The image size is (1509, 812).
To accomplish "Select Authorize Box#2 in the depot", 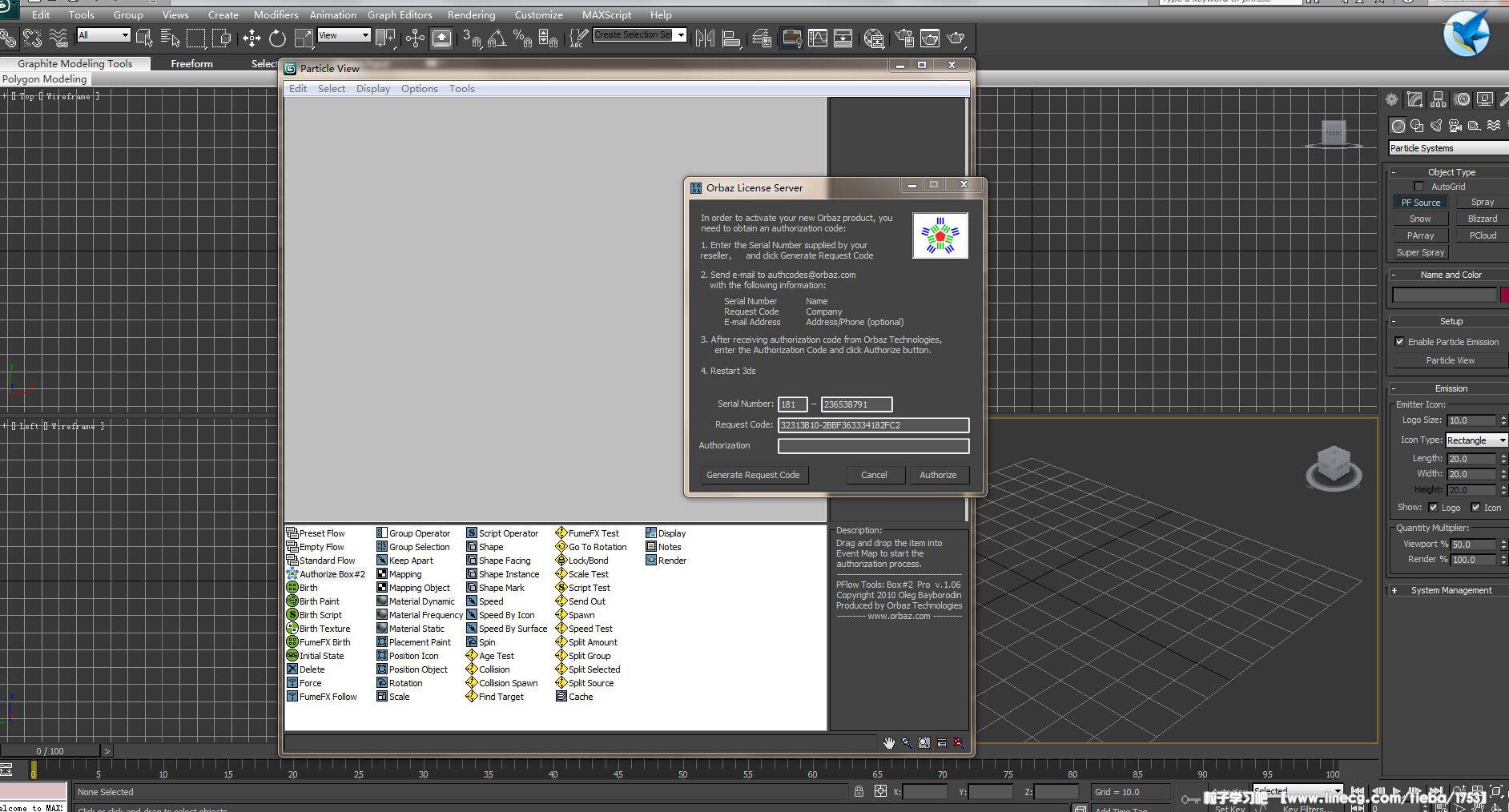I will [325, 574].
